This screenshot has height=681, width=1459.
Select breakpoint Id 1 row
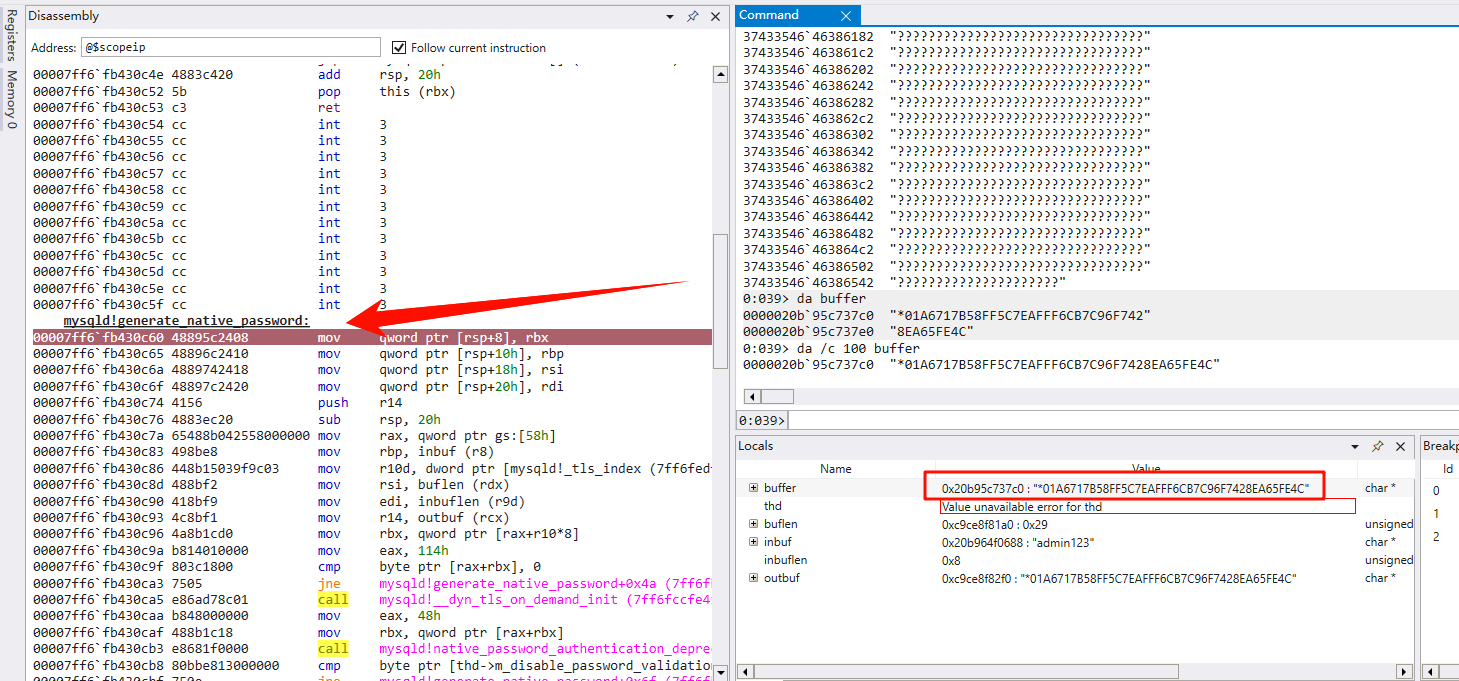[1436, 513]
